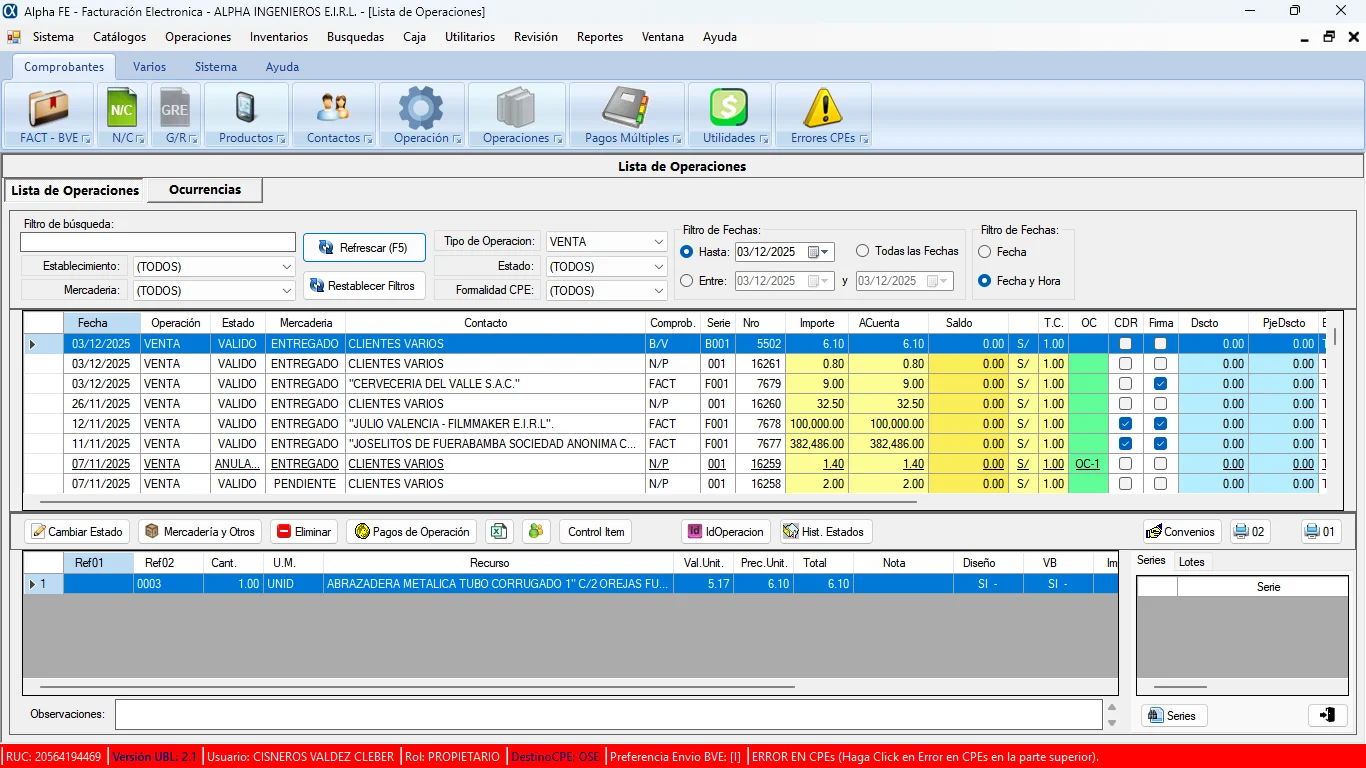Switch to the Ocurrencias tab
The width and height of the screenshot is (1366, 768).
tap(205, 190)
